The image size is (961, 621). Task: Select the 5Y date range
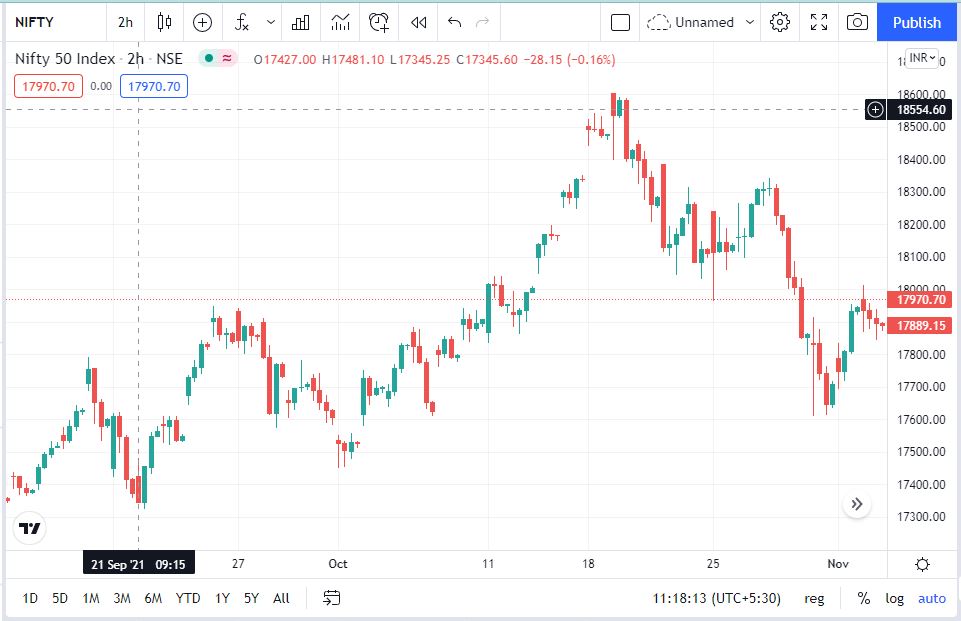pos(251,598)
